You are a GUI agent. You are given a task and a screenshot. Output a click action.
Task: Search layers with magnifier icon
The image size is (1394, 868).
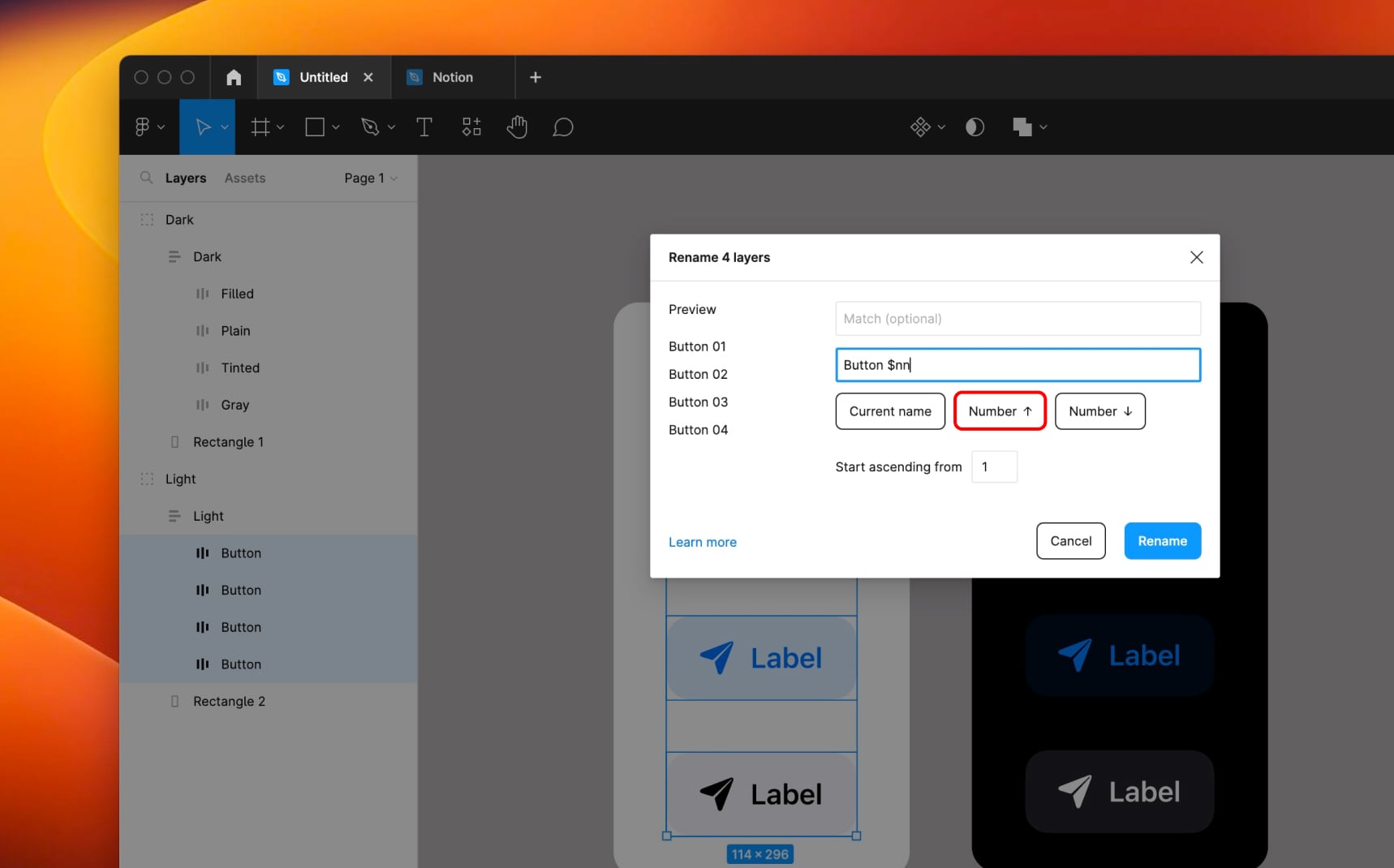click(x=146, y=178)
